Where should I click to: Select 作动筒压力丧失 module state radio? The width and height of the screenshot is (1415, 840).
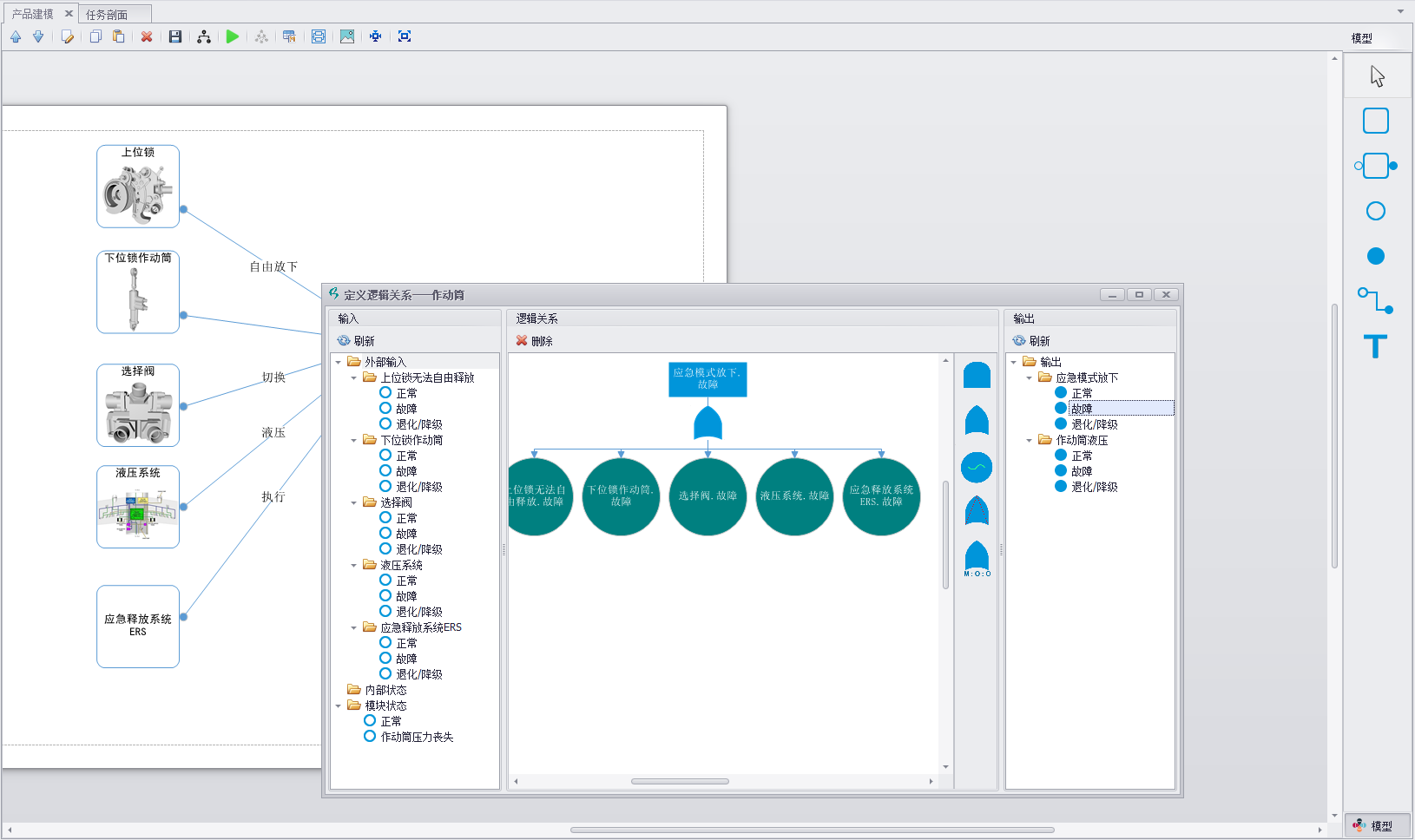tap(370, 737)
